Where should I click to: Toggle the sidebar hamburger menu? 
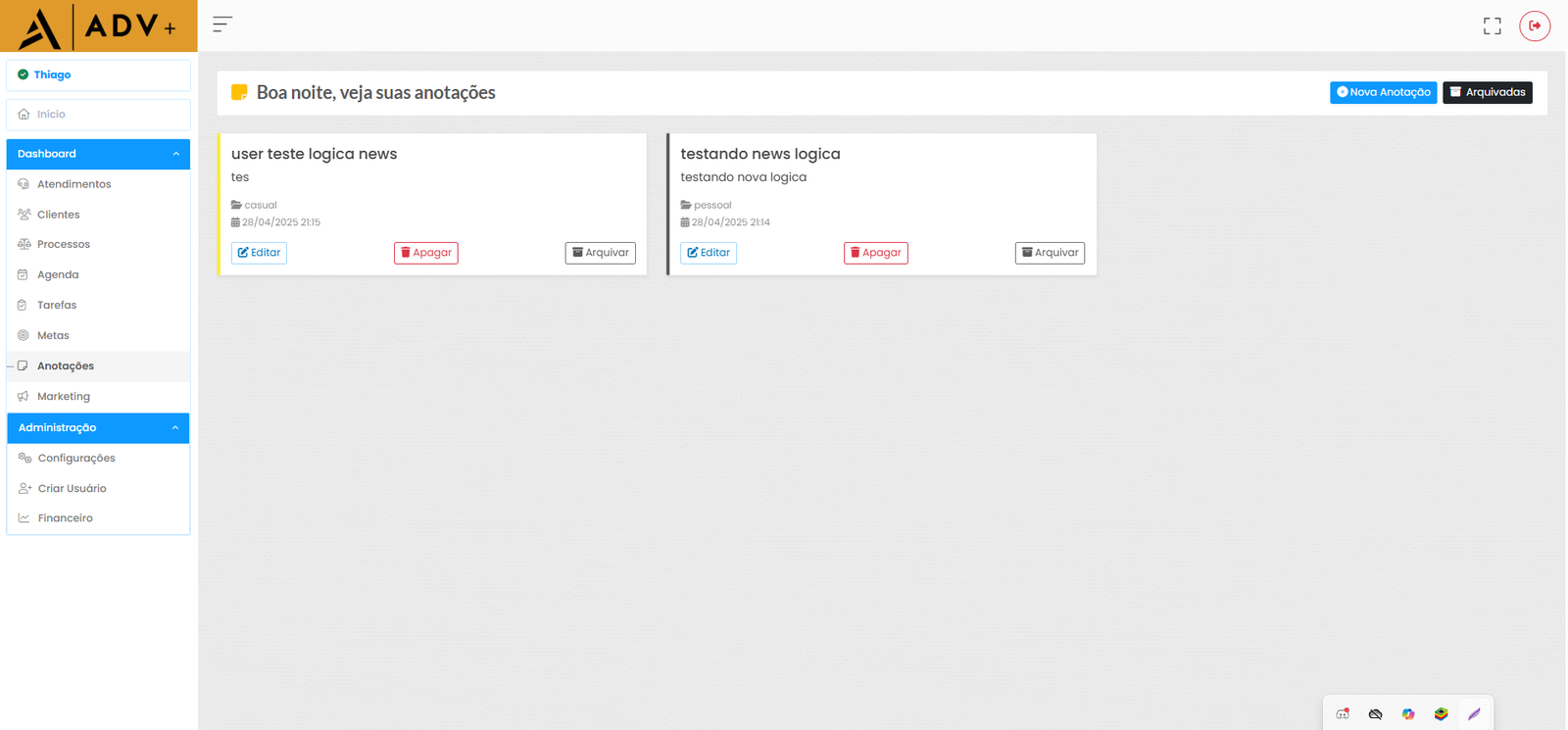(222, 24)
